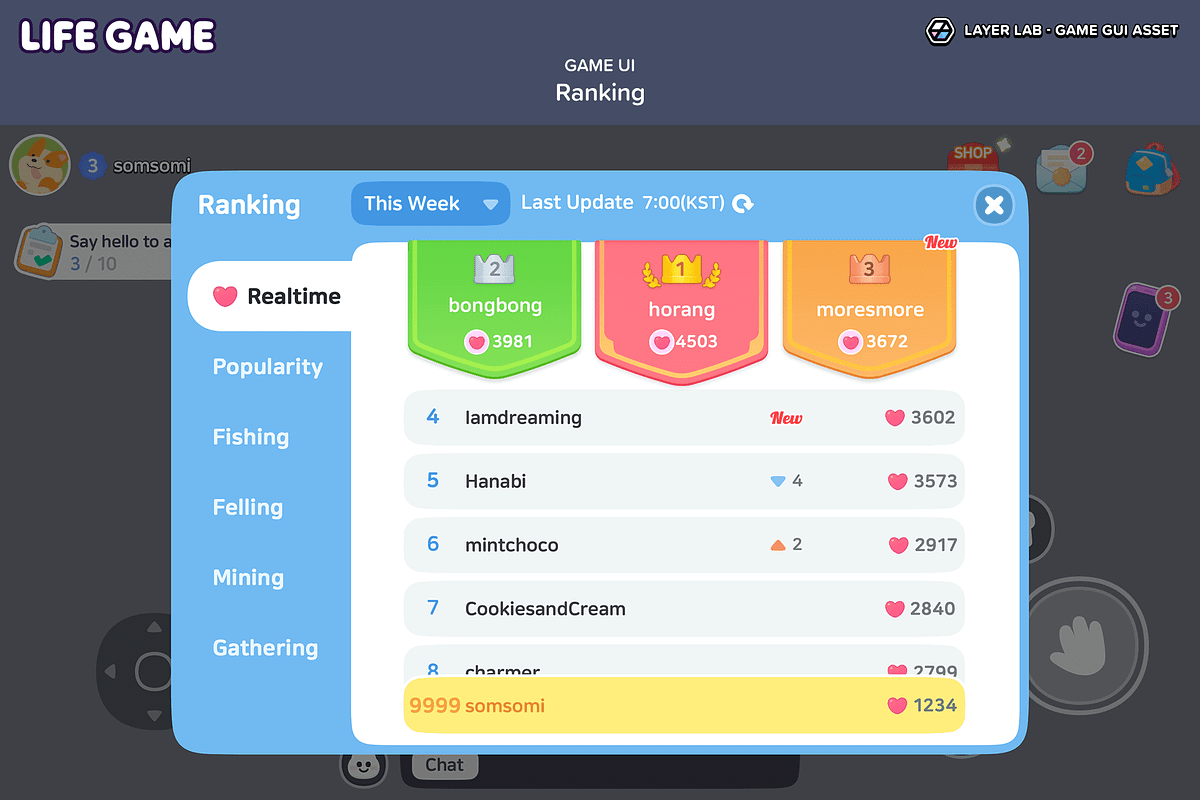Click the level 3 badge by somsomi
The height and width of the screenshot is (800, 1200).
pyautogui.click(x=92, y=166)
